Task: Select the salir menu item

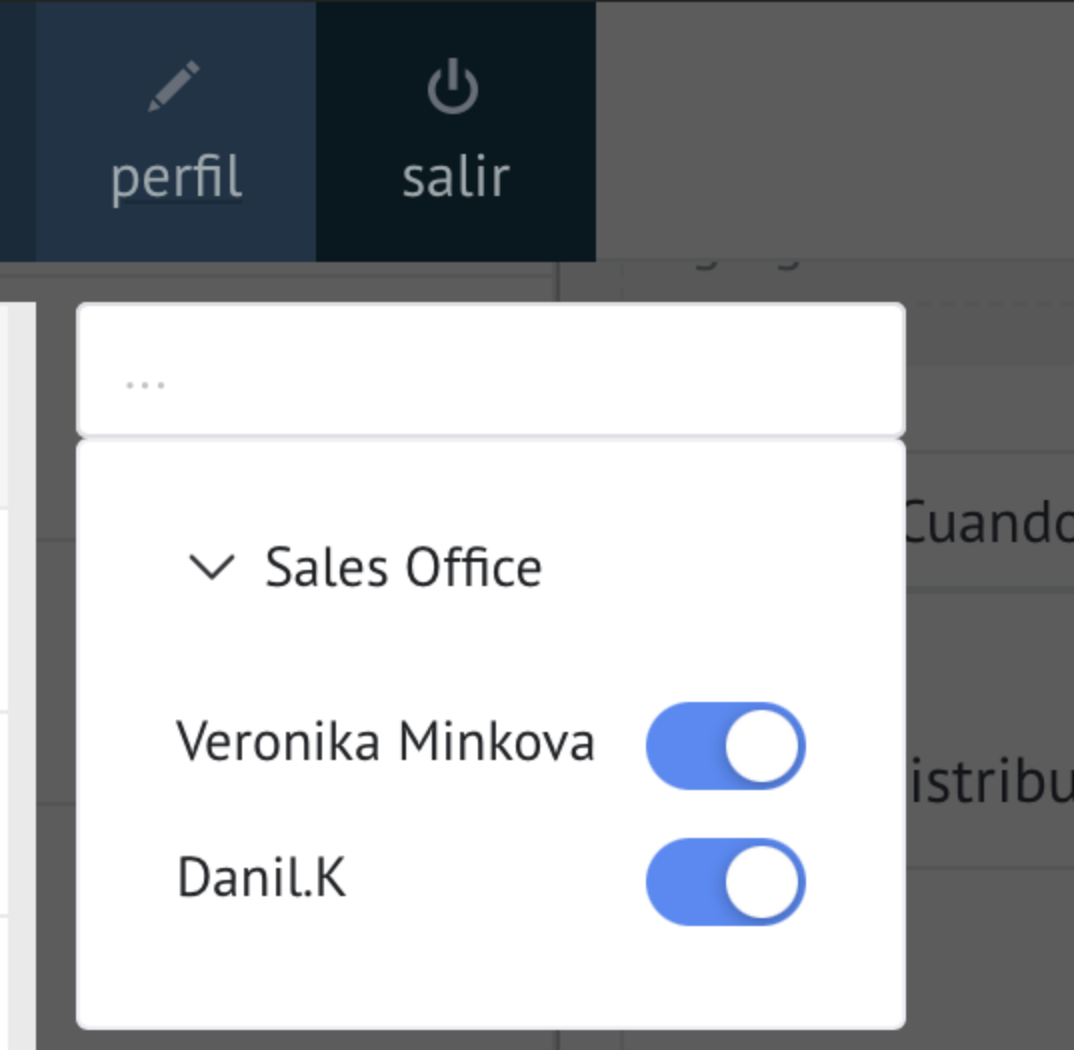Action: 455,131
